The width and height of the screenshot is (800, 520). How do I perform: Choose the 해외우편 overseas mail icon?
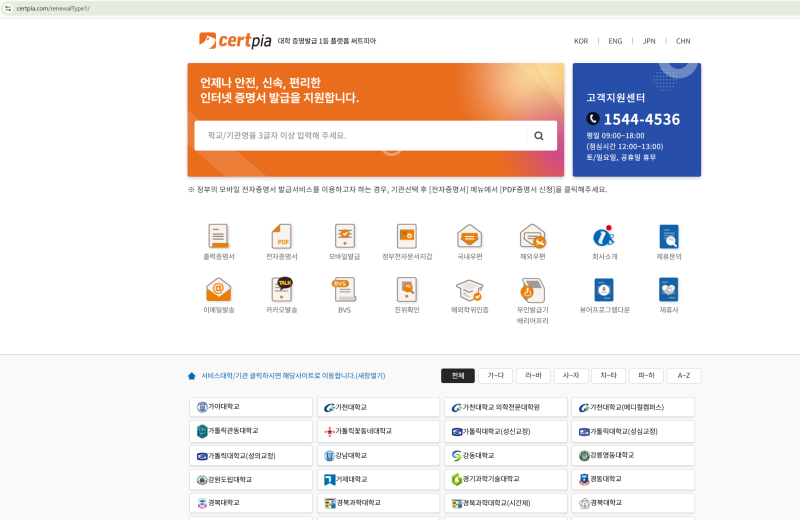pyautogui.click(x=533, y=236)
